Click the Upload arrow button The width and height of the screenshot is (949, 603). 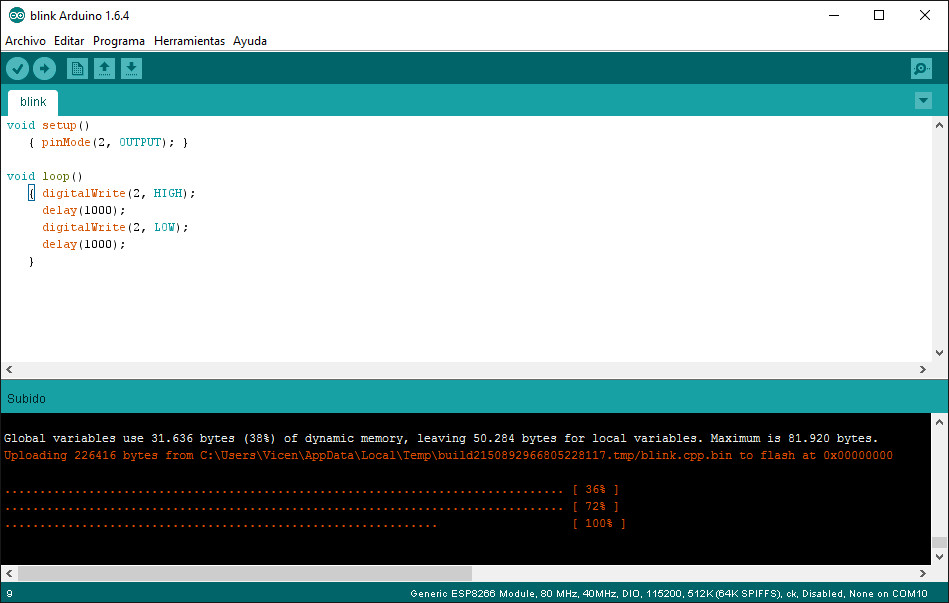(x=44, y=68)
